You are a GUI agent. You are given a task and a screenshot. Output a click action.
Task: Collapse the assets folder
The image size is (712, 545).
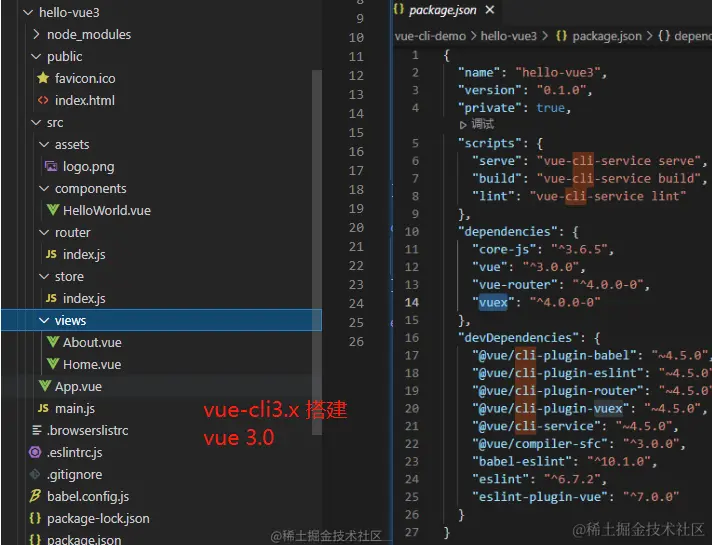(x=44, y=144)
